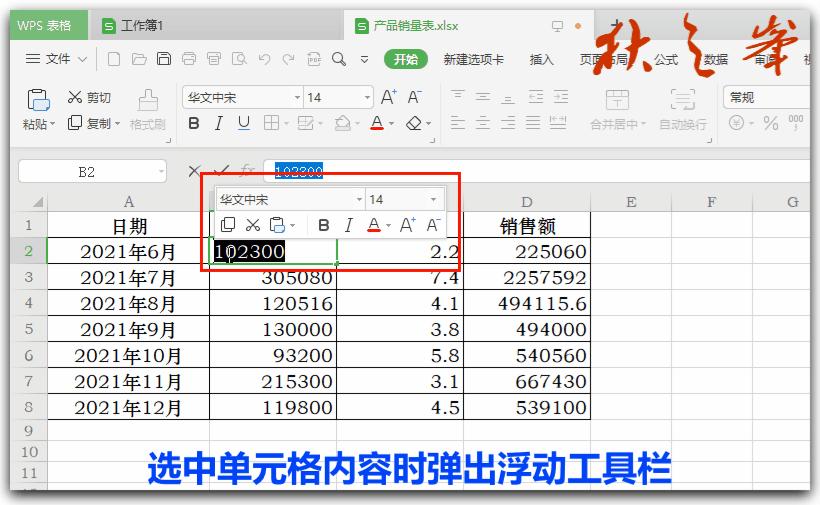Decrease font size with ribbon A- icon
Image resolution: width=820 pixels, height=505 pixels.
[415, 97]
